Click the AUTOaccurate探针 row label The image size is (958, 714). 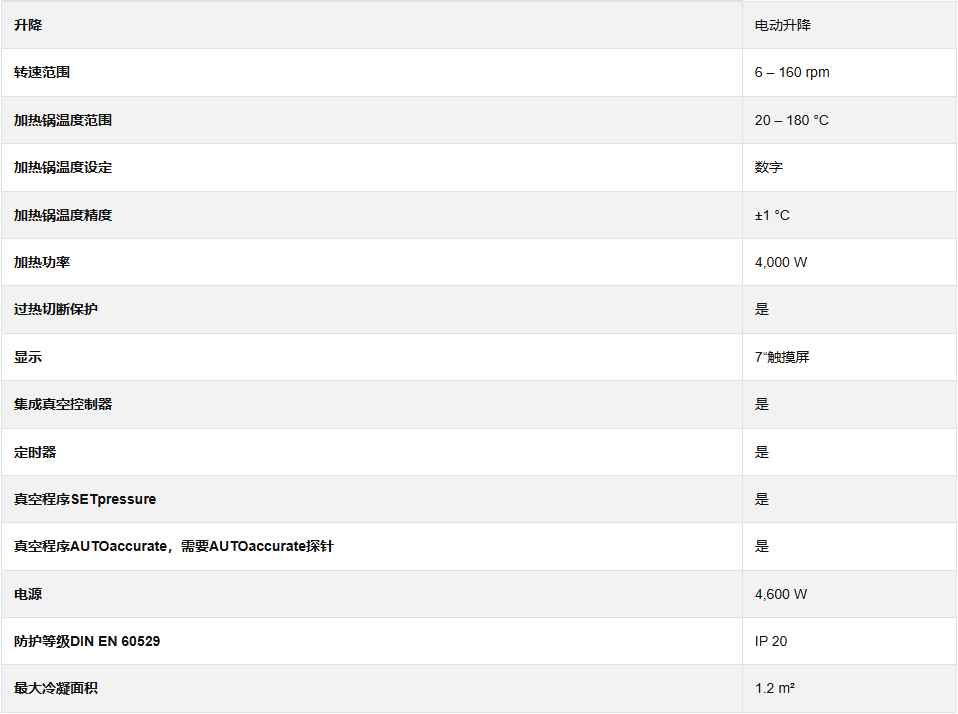173,546
